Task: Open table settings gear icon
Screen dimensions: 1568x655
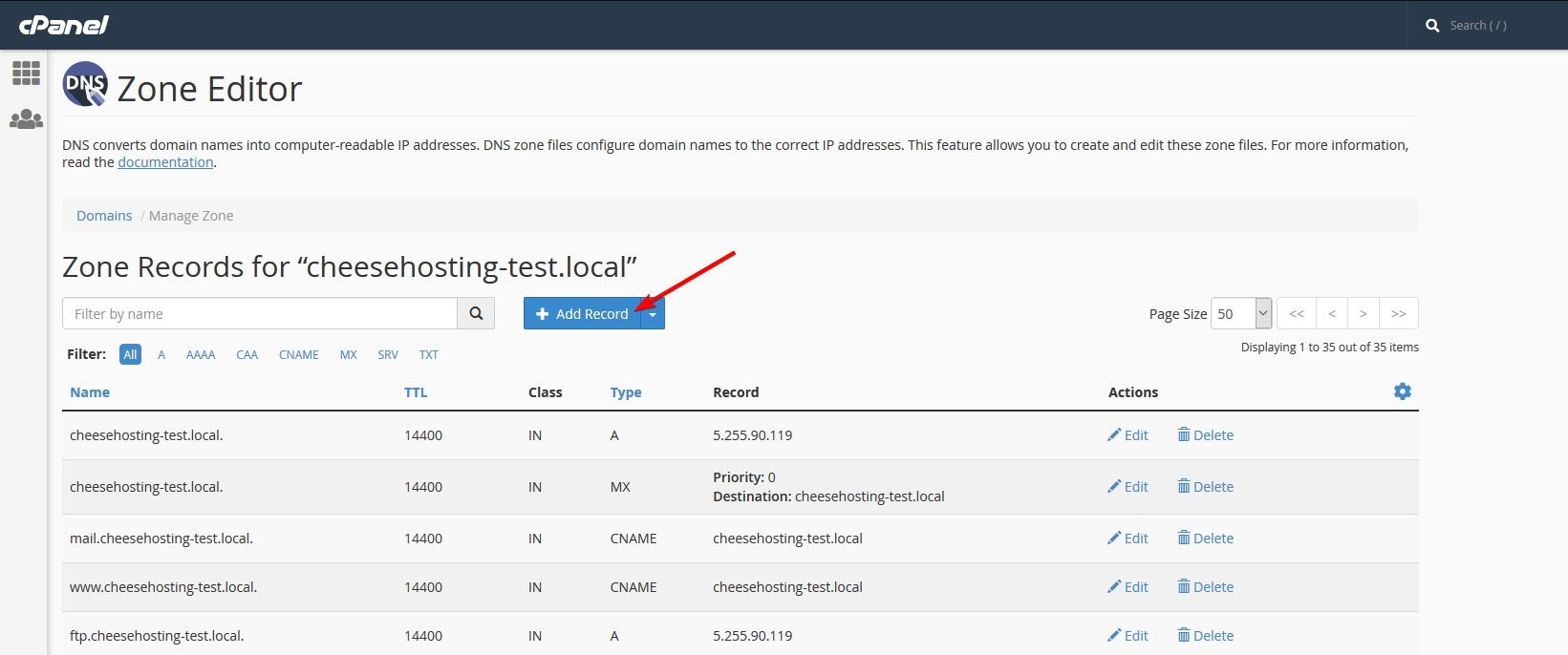Action: [1402, 391]
